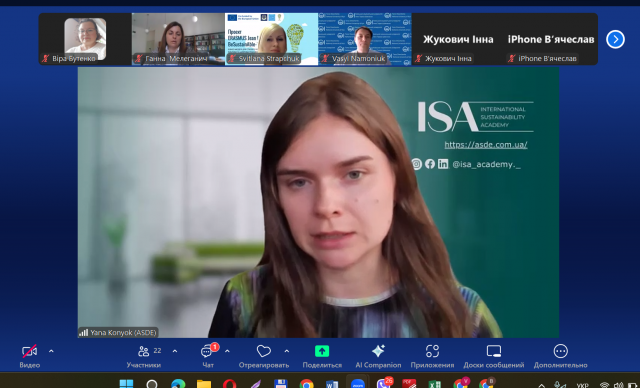
Task: Open Microsoft Excel from the taskbar
Action: (x=435, y=384)
